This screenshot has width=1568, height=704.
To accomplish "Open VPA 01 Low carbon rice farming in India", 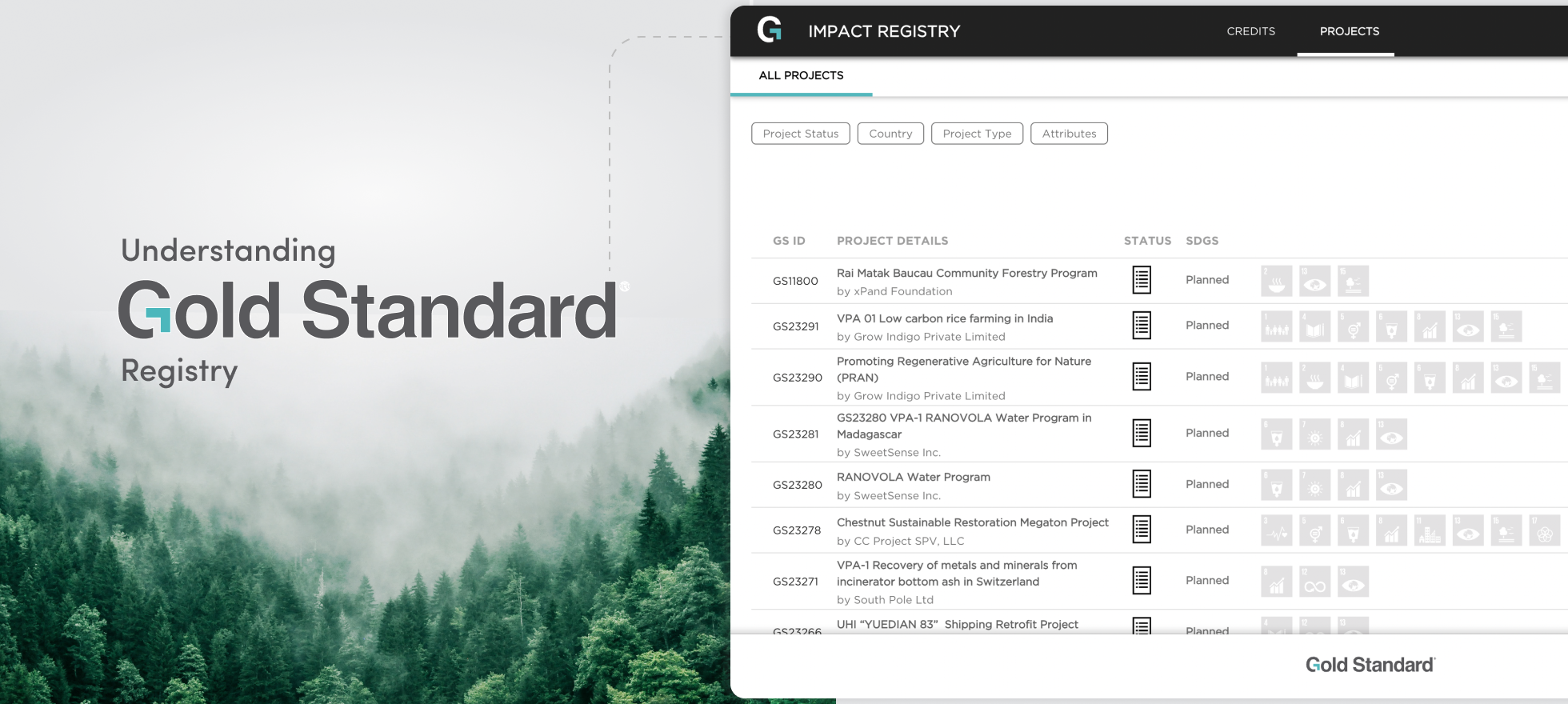I will tap(945, 318).
